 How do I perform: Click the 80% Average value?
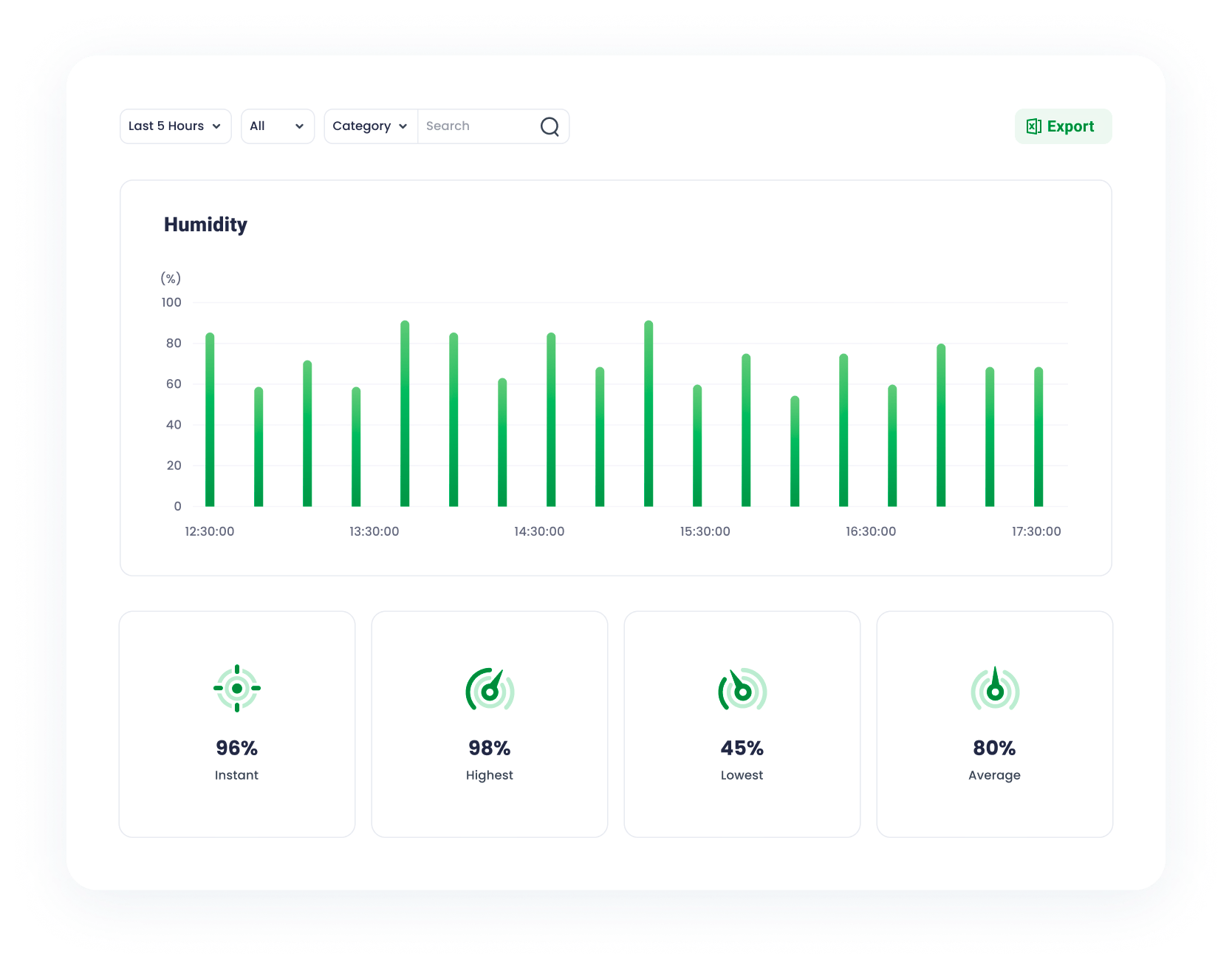tap(995, 748)
